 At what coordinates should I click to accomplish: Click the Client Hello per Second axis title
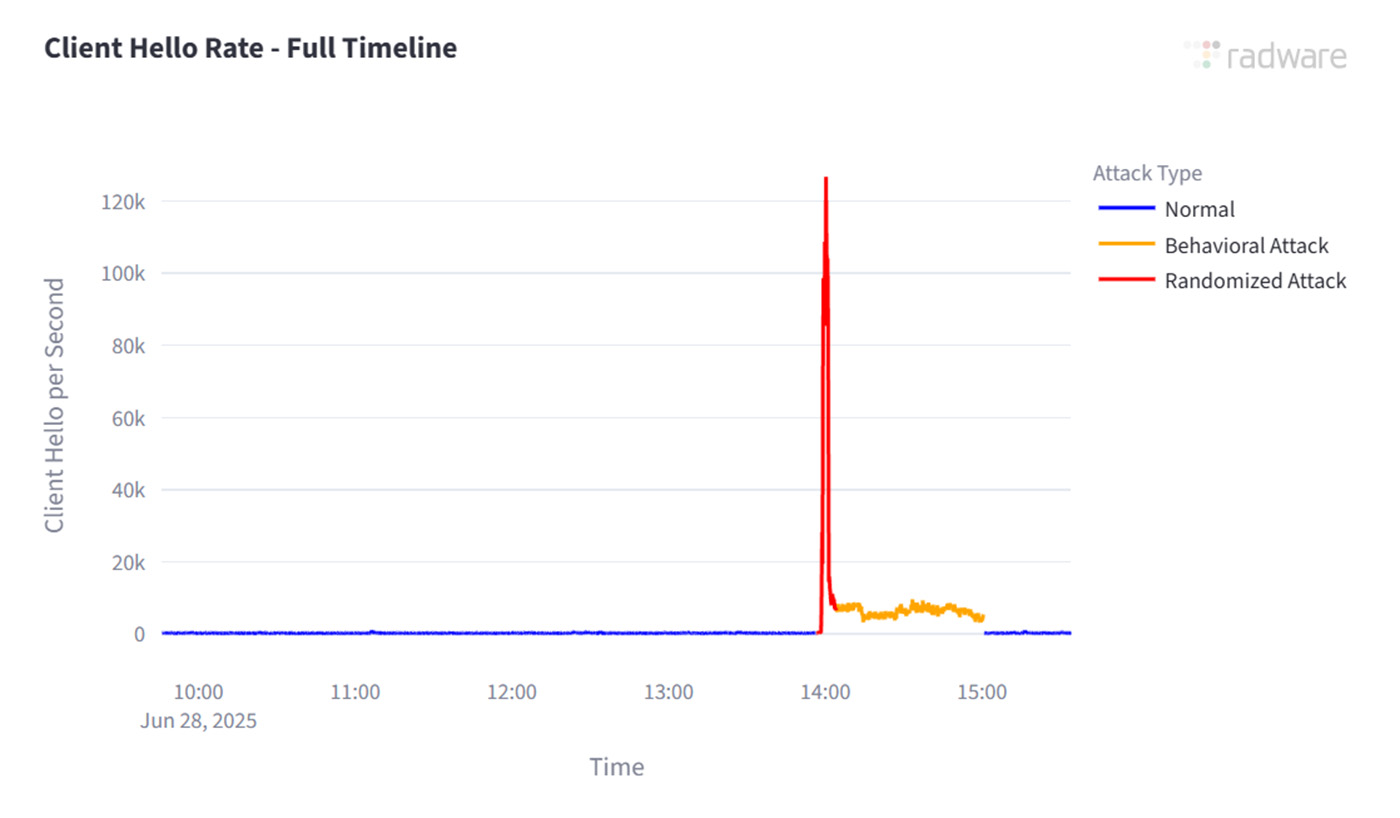(x=55, y=405)
